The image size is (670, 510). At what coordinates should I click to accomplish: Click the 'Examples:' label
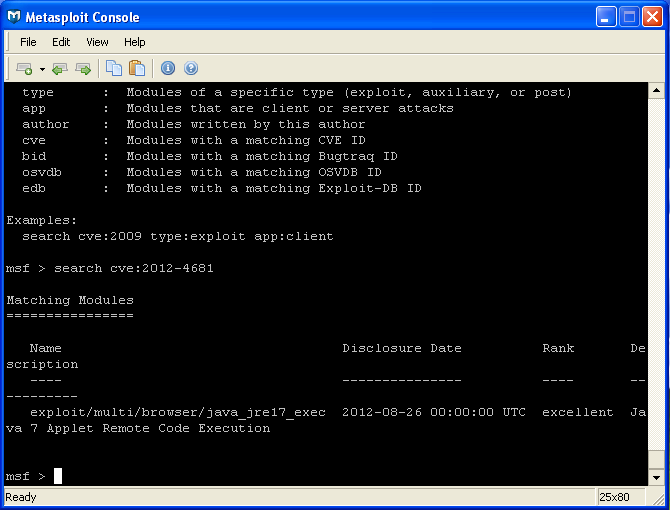click(x=41, y=220)
